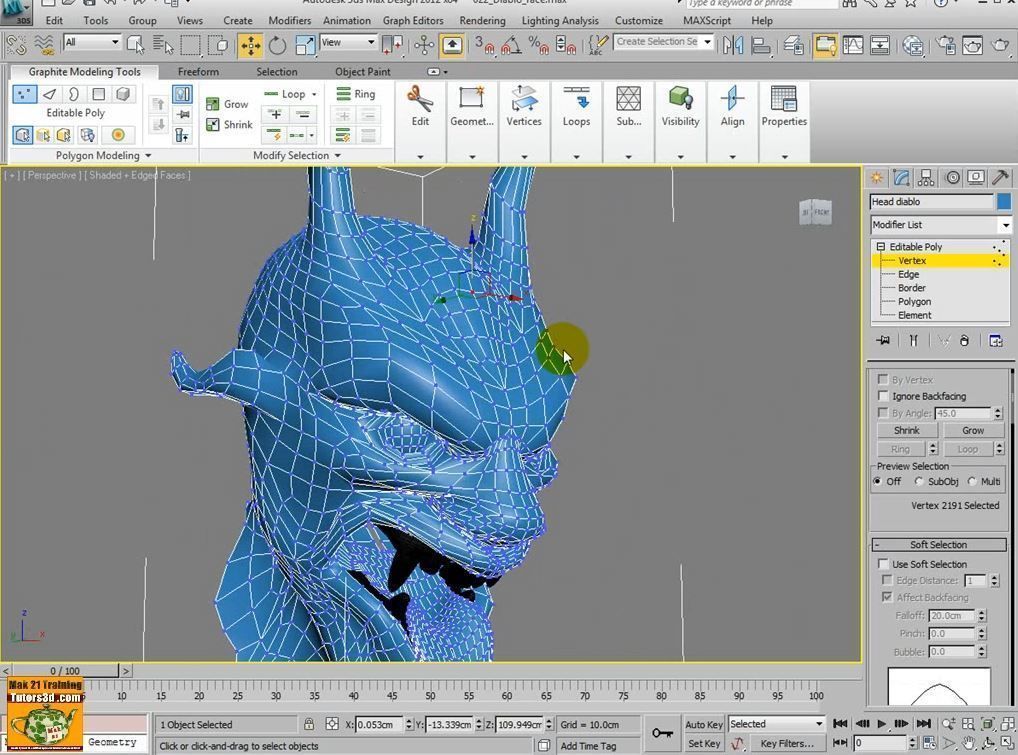
Task: Collapse the Editable Poly stack entry
Action: coord(883,246)
